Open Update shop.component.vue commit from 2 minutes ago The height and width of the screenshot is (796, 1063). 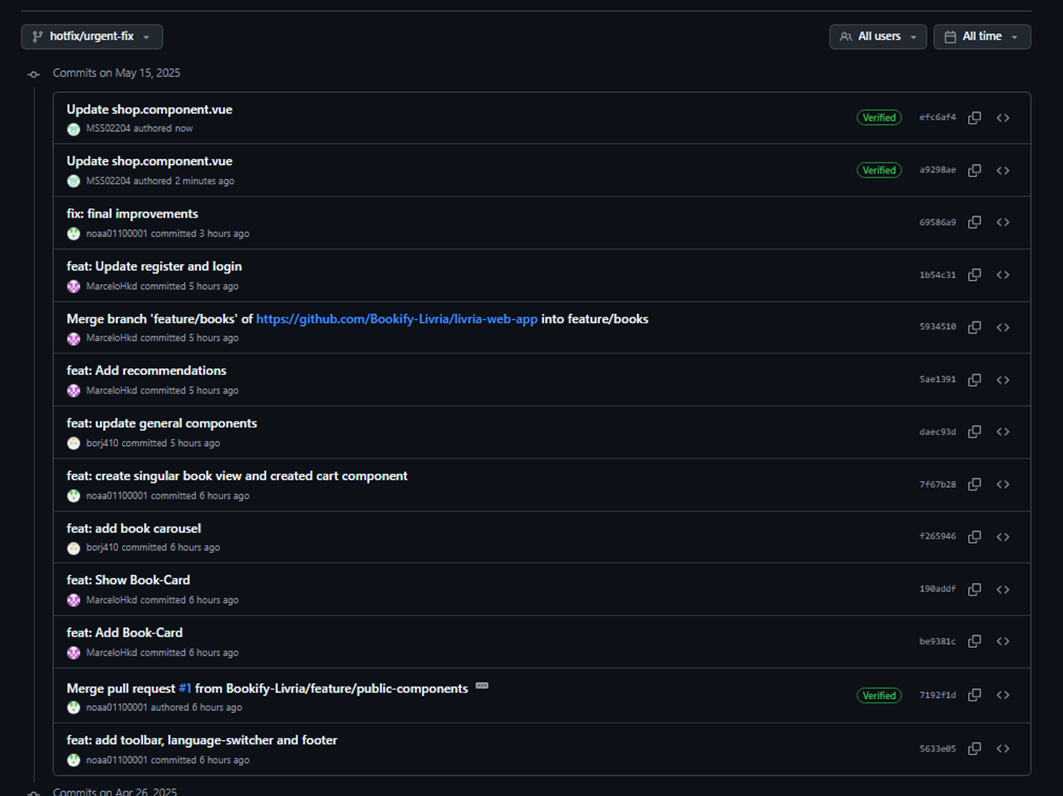[x=149, y=161]
